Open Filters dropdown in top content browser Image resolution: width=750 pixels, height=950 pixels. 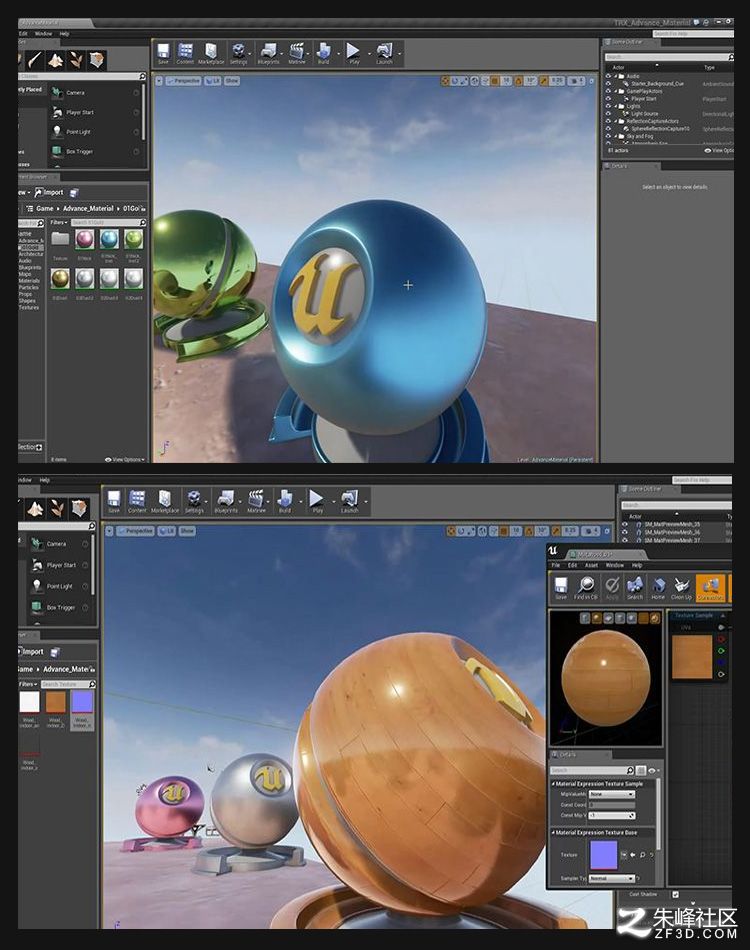pyautogui.click(x=59, y=222)
